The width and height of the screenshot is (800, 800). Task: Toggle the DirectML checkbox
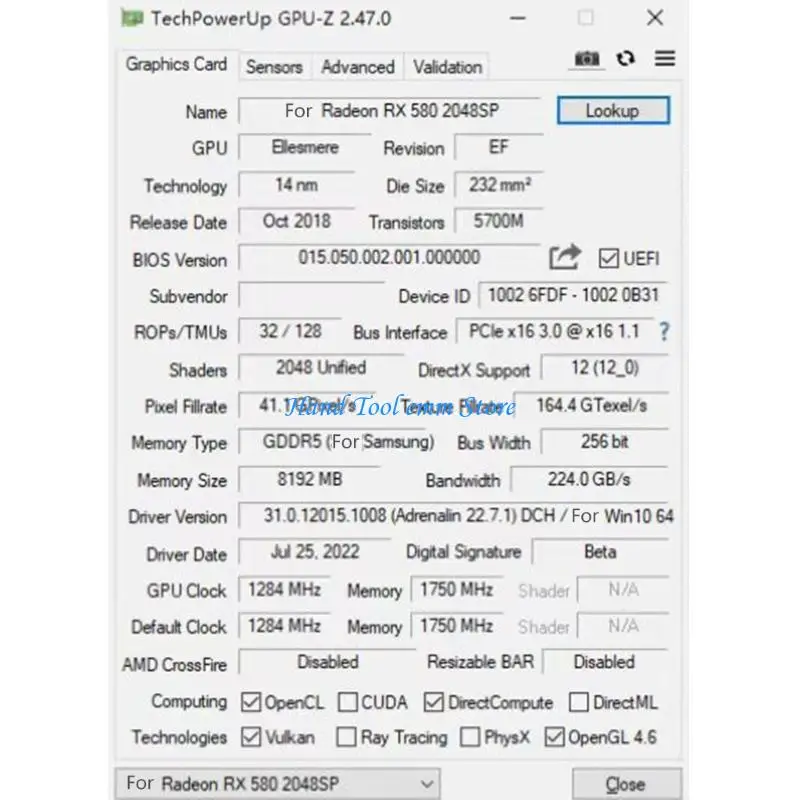(x=579, y=702)
